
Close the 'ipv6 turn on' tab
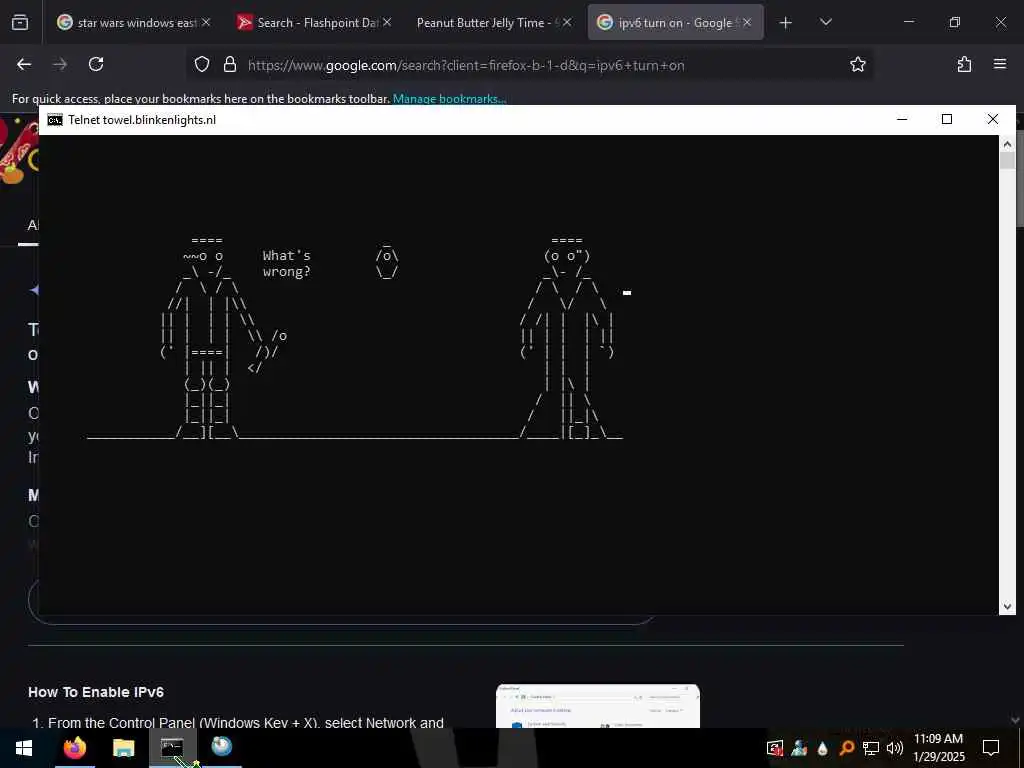[x=747, y=22]
